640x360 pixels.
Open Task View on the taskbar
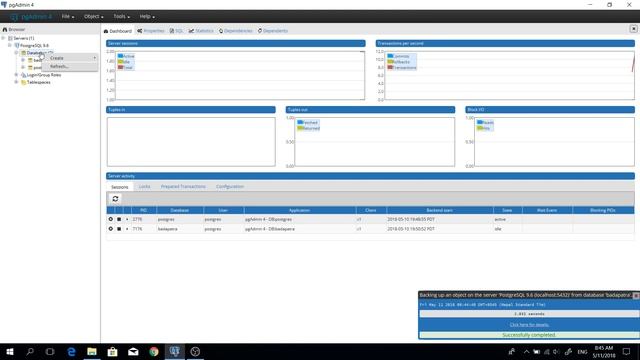click(x=50, y=351)
